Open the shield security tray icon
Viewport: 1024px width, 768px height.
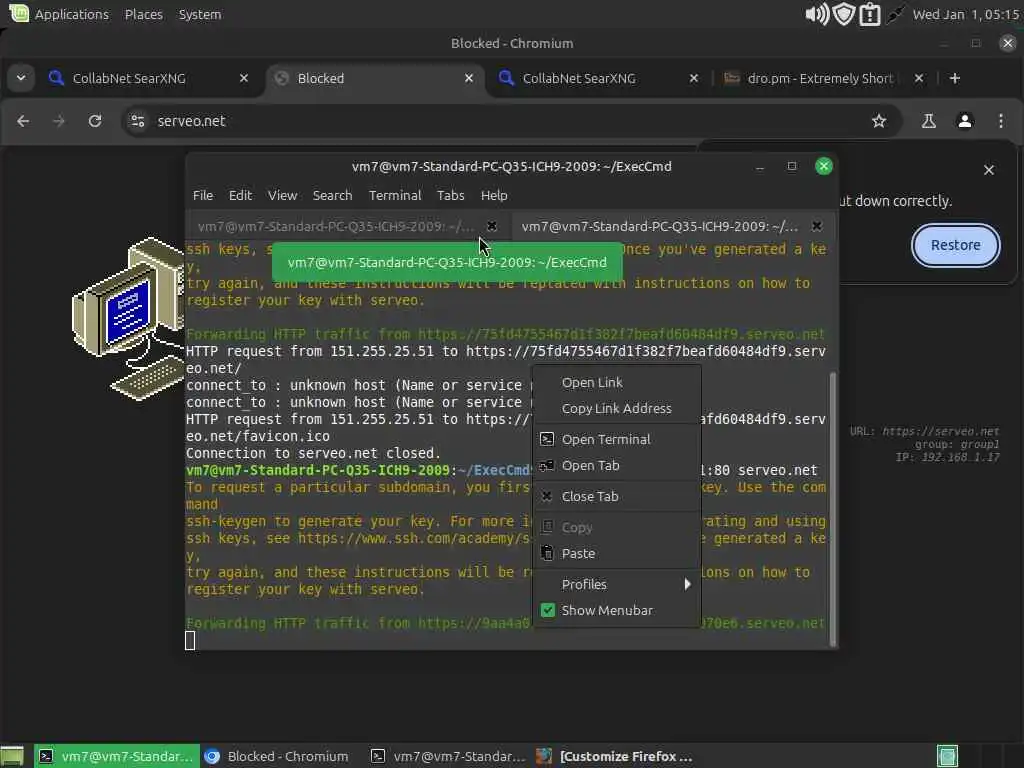(x=844, y=14)
